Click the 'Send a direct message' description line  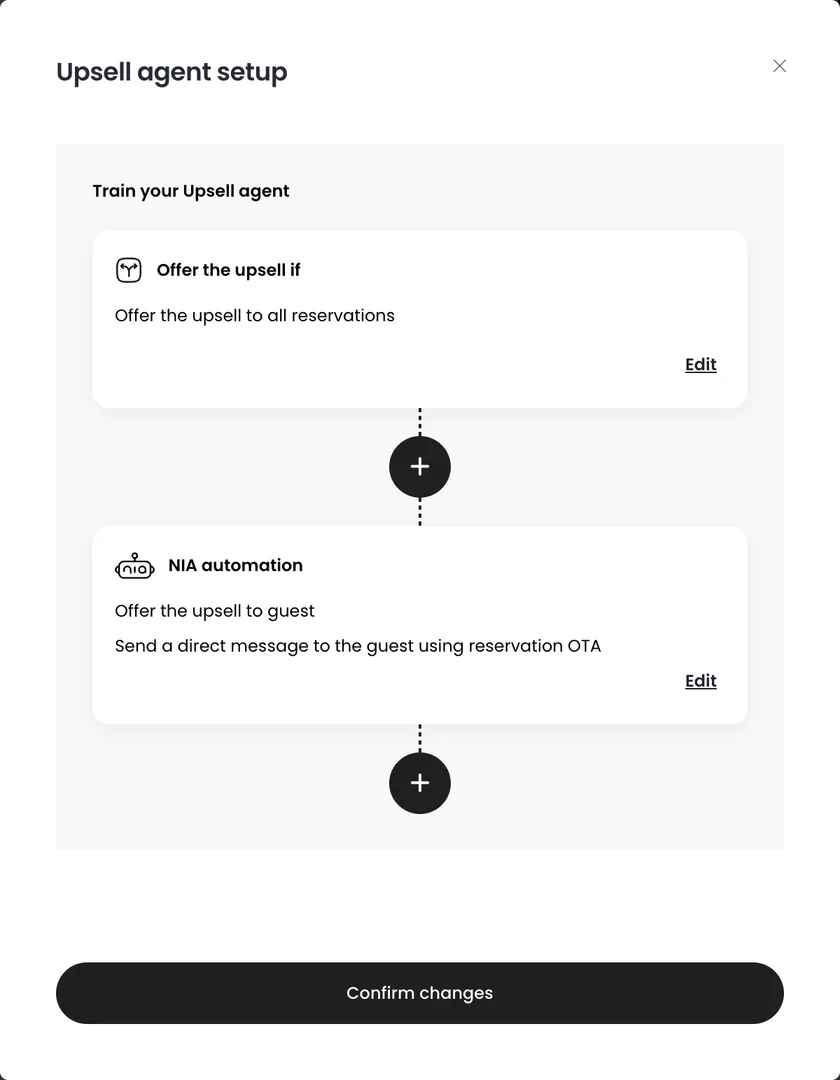click(357, 646)
